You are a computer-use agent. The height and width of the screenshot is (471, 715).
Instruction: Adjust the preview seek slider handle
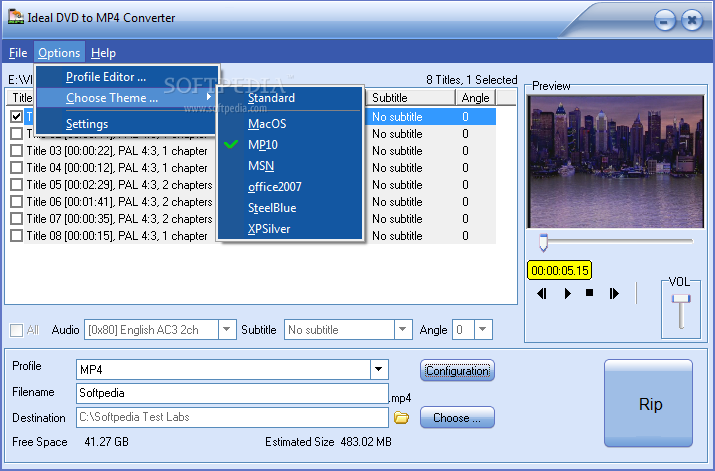click(543, 243)
